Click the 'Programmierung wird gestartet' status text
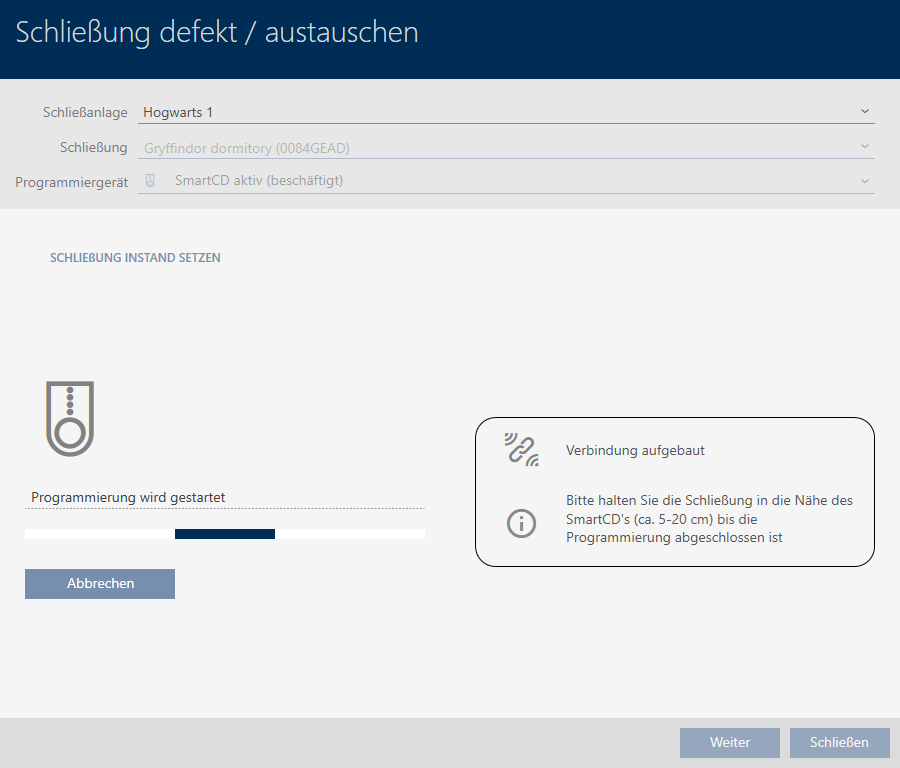 [x=135, y=497]
